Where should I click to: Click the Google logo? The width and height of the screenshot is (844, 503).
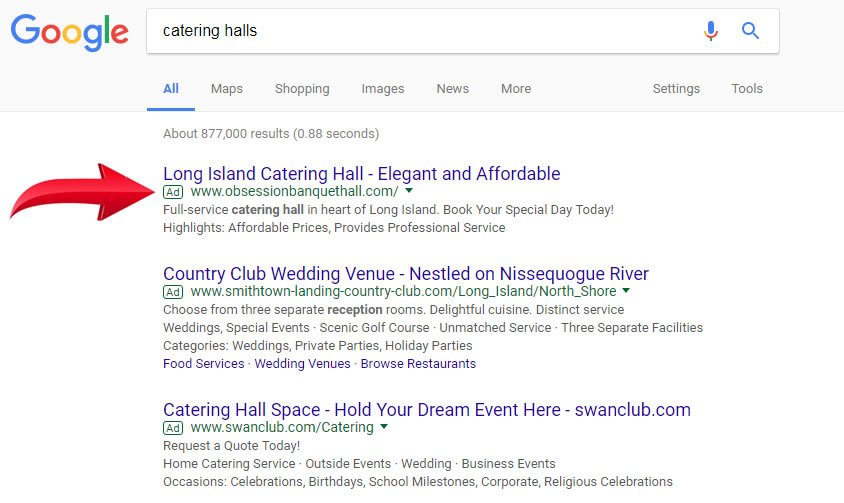tap(69, 32)
